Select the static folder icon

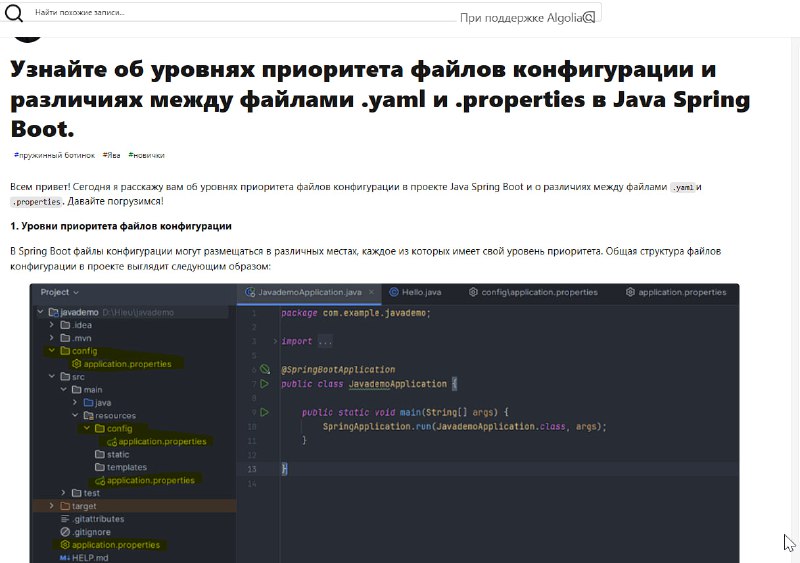tap(100, 454)
